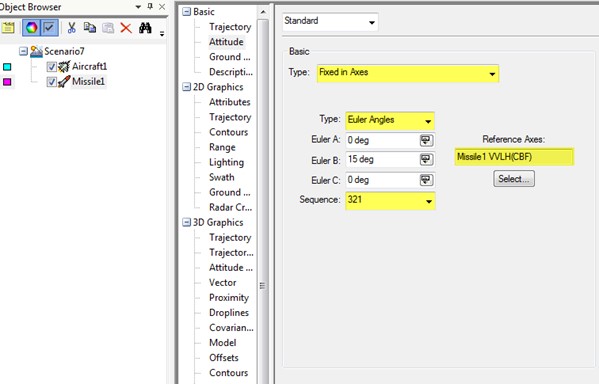Screen dimensions: 599x384
Task: Open the 2D Graphics Lighting page
Action: [226, 162]
